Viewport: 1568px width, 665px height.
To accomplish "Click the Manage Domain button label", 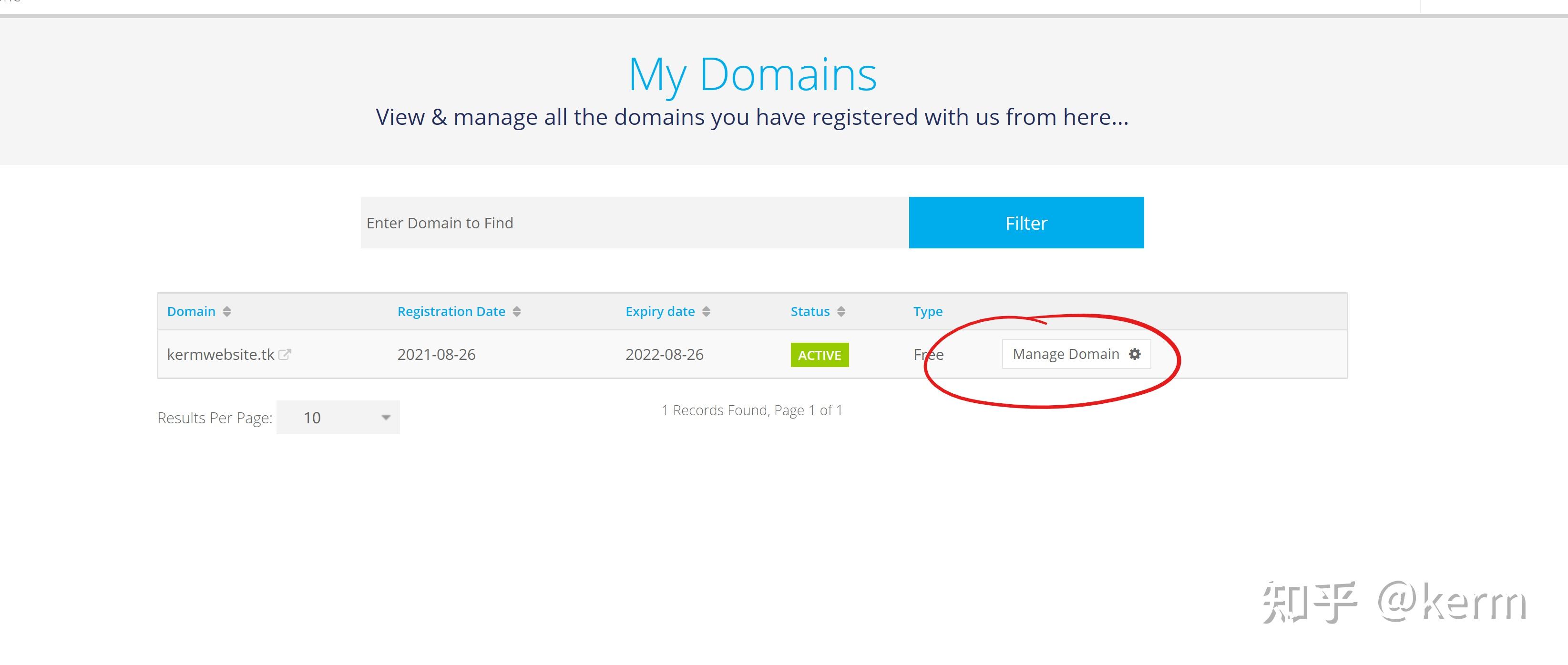I will 1065,354.
